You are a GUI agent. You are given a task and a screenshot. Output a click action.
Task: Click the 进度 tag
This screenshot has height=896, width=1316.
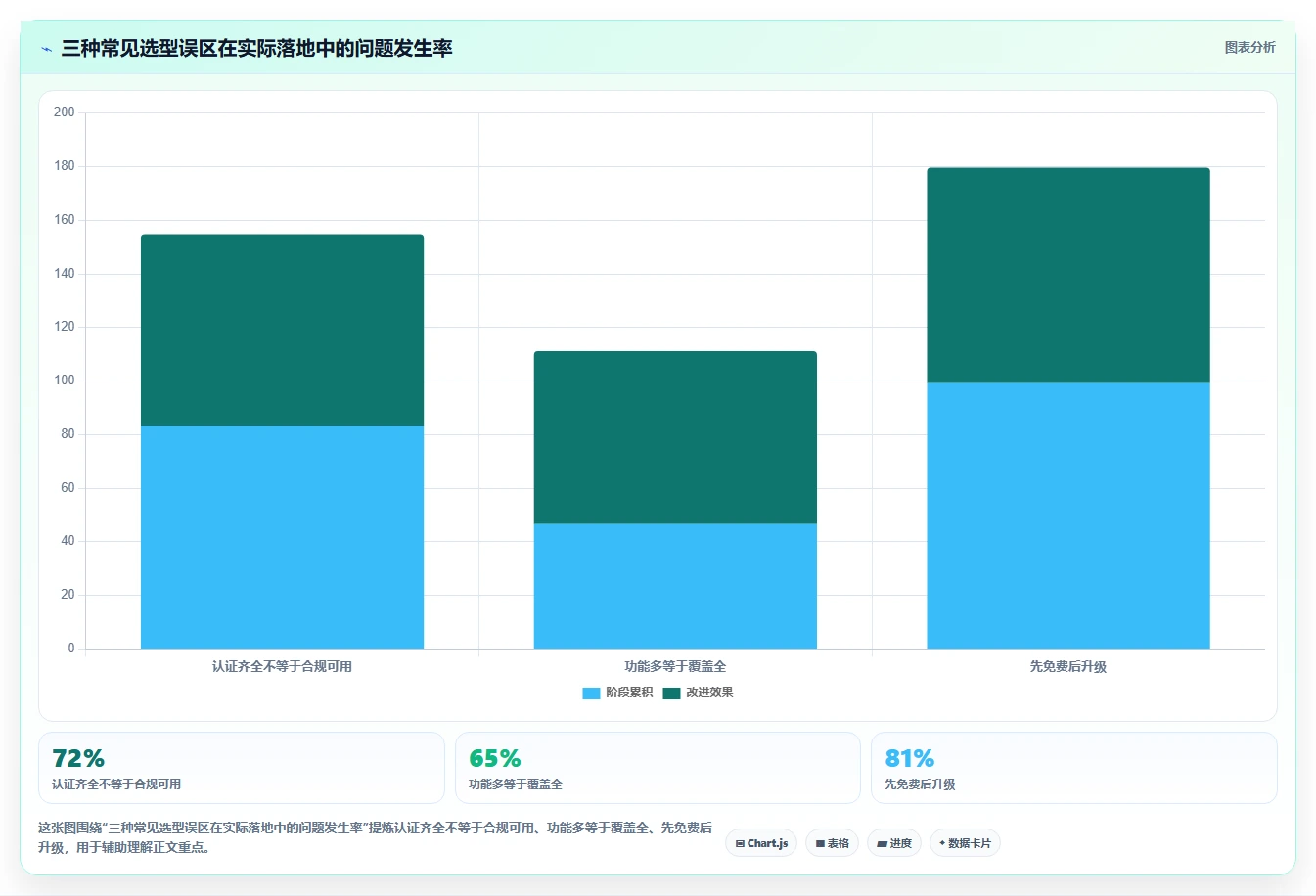pos(894,843)
